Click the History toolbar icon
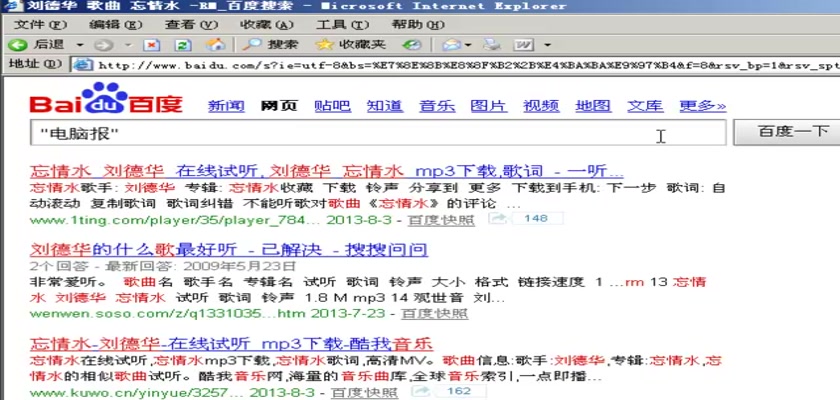The image size is (840, 400). pos(412,44)
